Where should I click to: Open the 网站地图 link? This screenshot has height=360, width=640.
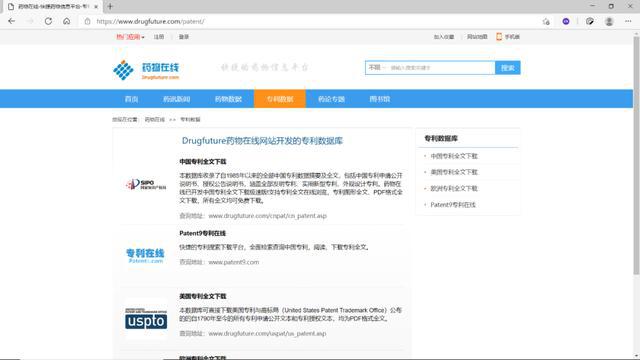tap(477, 37)
